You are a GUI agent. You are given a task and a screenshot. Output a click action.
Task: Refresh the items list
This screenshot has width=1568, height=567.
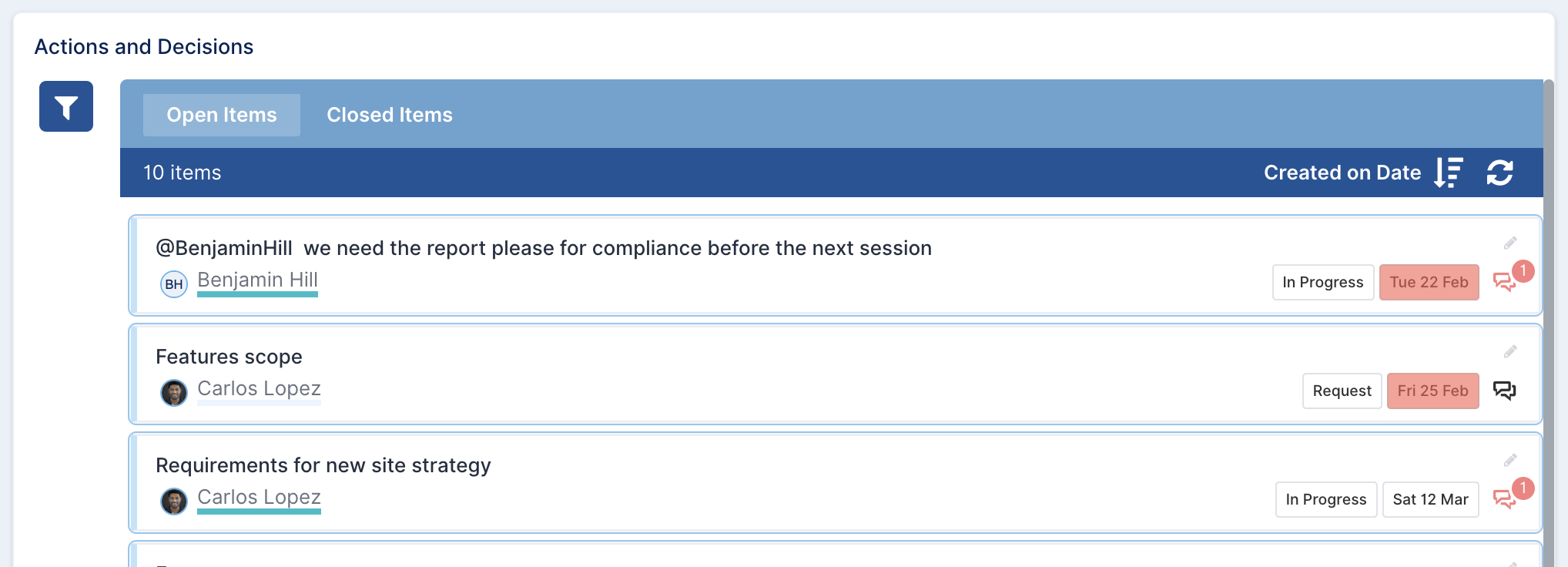[x=1499, y=173]
